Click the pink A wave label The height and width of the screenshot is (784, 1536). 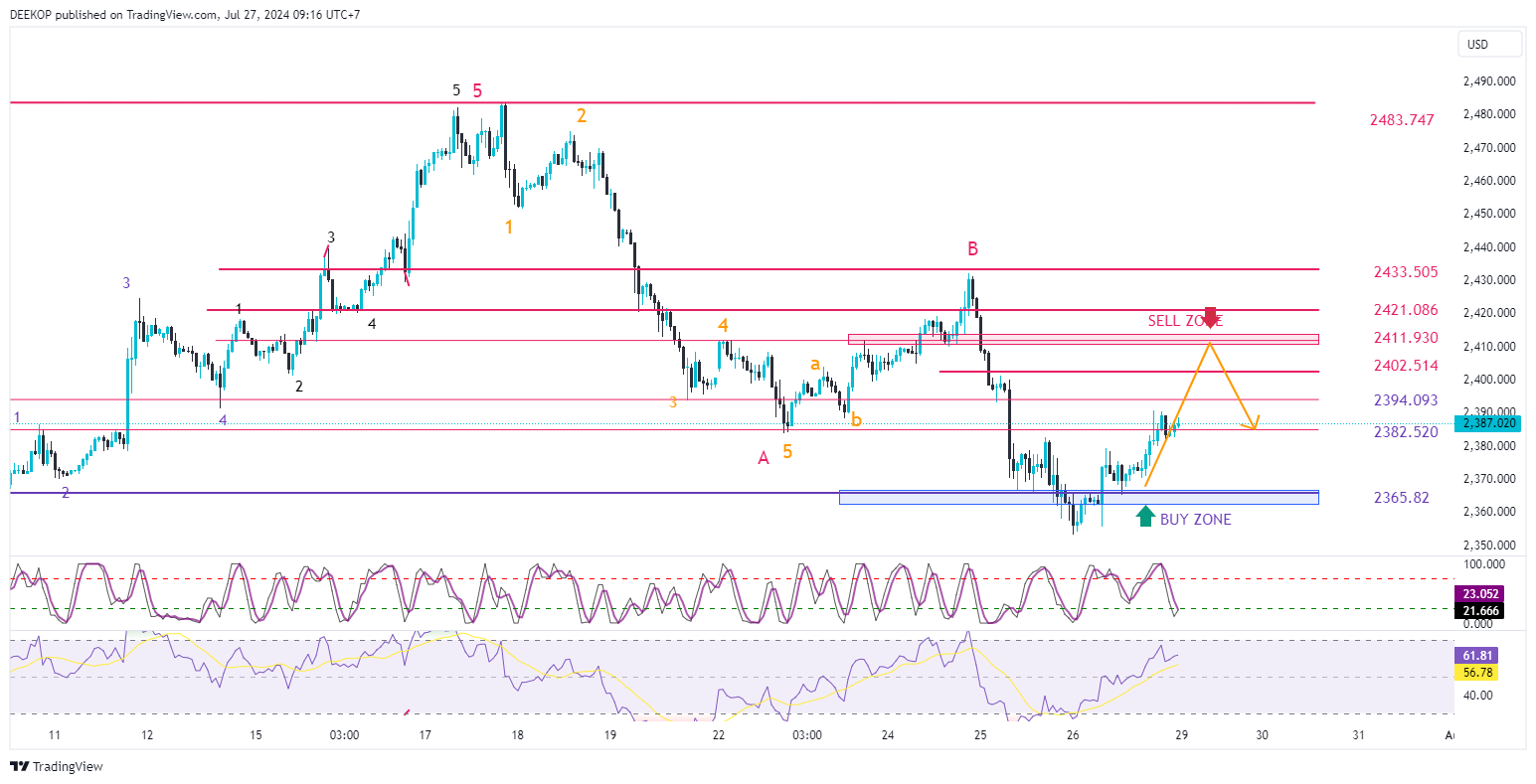click(764, 458)
